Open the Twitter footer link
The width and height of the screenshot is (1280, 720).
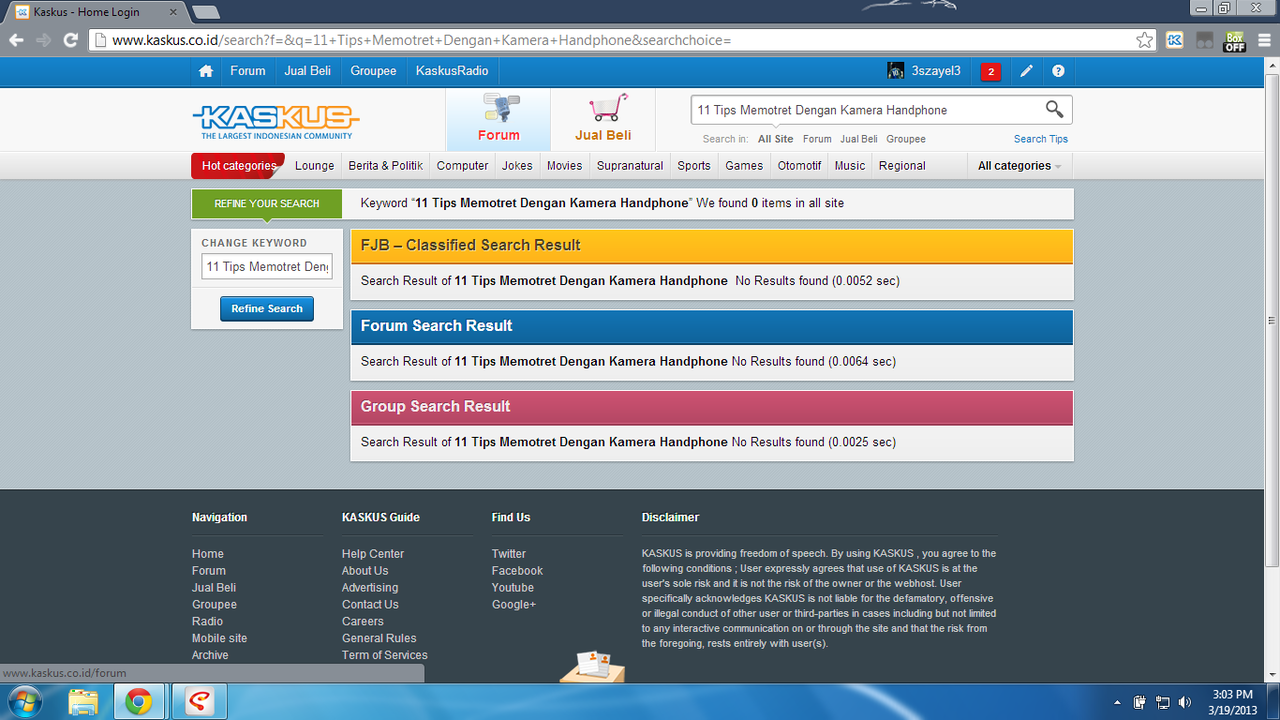pos(509,554)
